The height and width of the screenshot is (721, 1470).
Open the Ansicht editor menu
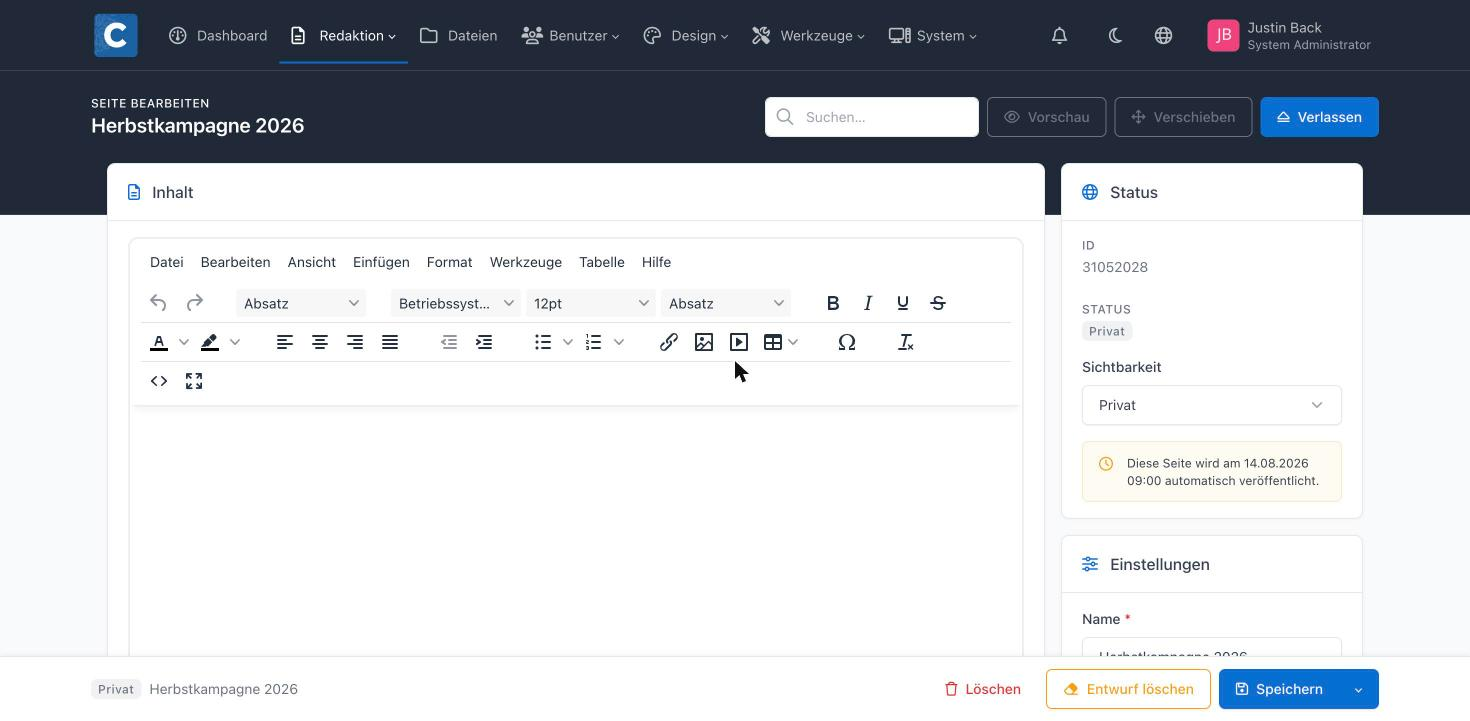click(312, 262)
